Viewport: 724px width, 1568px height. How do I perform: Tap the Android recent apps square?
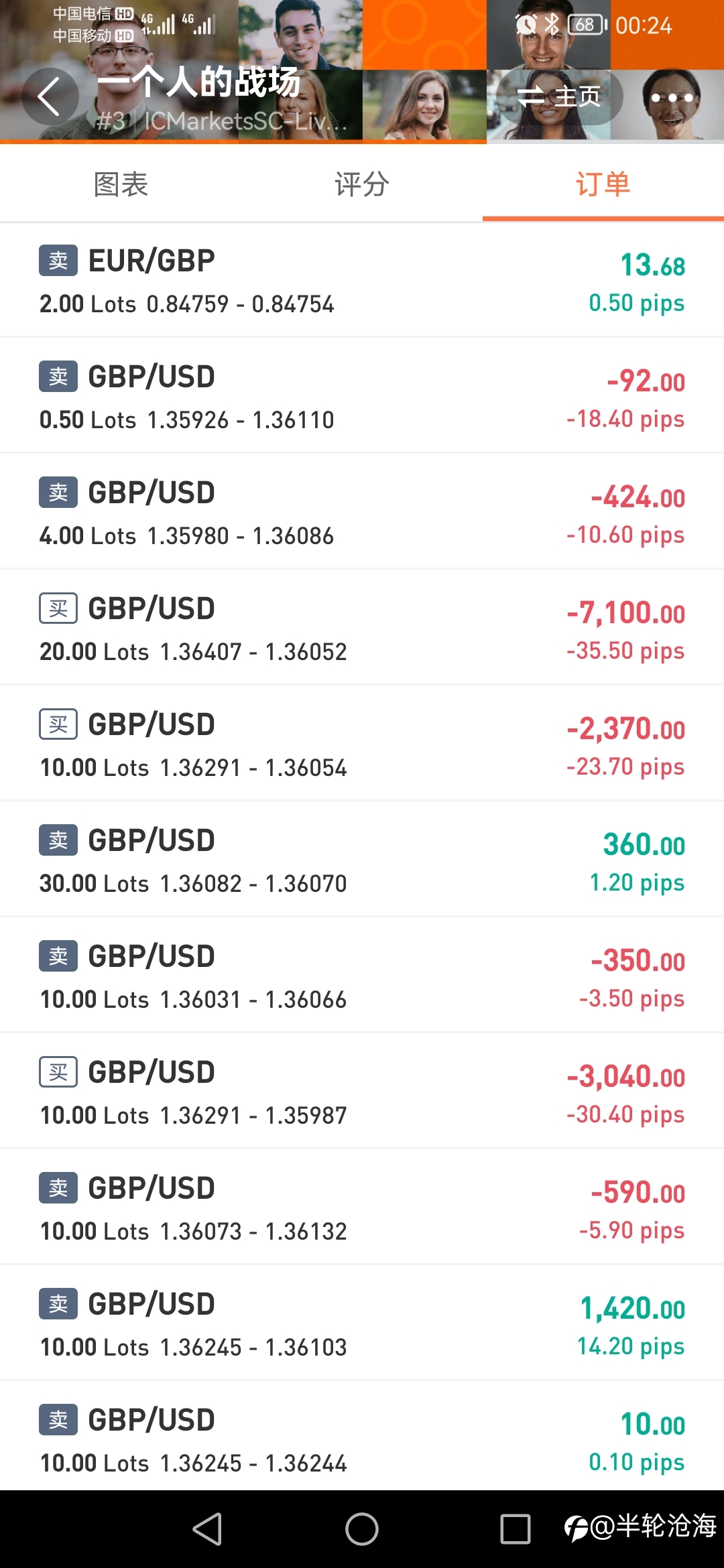(516, 1529)
